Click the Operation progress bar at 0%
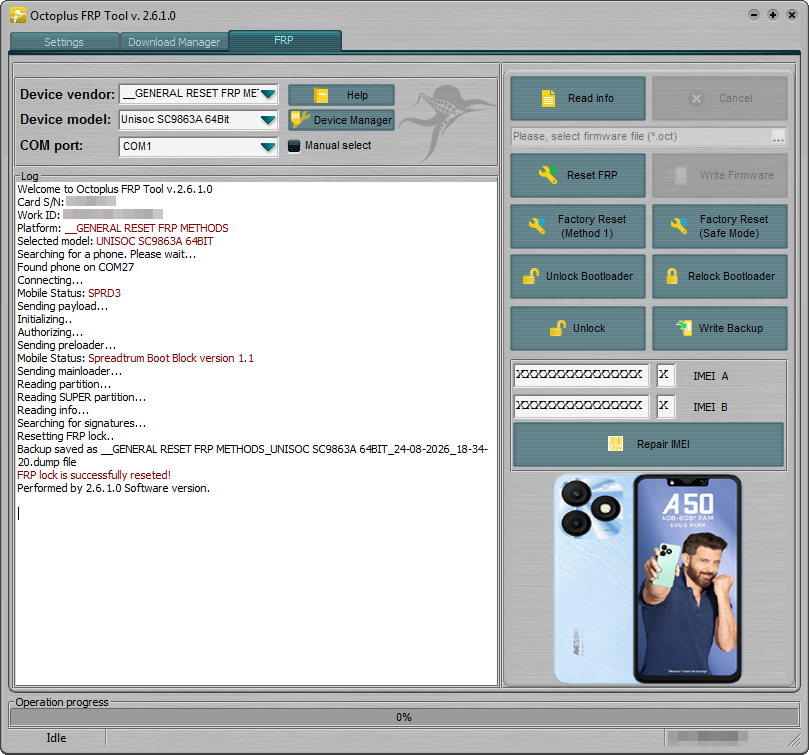 404,717
